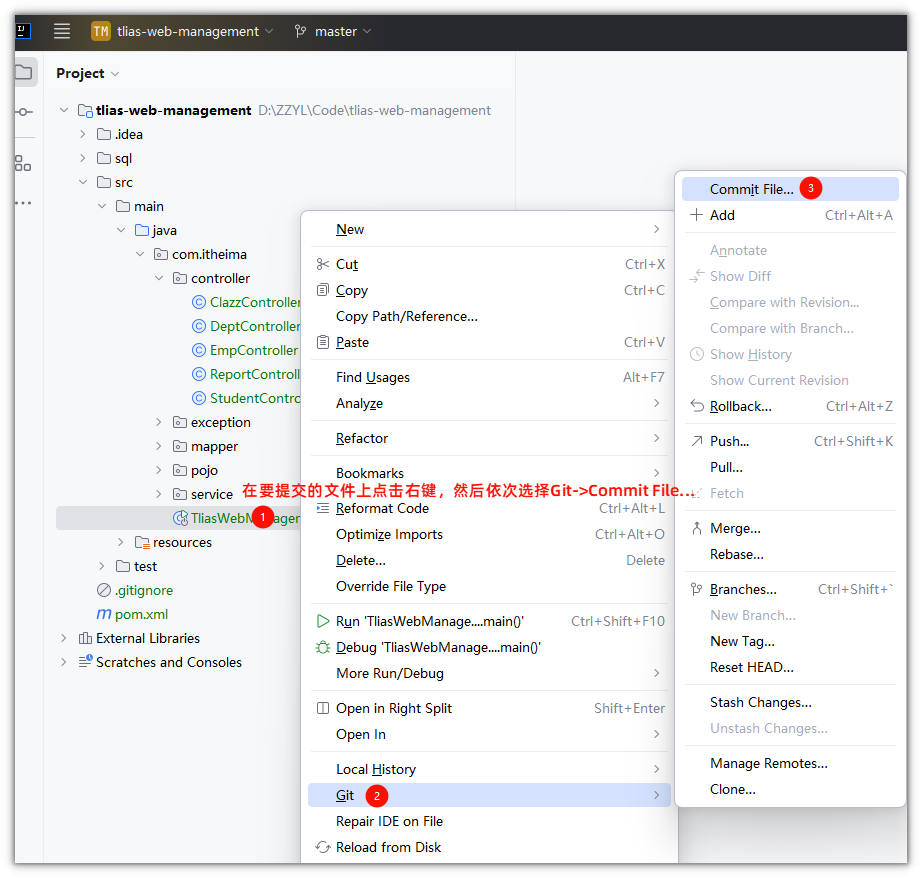Choose Copy Path/Reference...
Viewport: 922px width, 878px height.
pos(489,316)
